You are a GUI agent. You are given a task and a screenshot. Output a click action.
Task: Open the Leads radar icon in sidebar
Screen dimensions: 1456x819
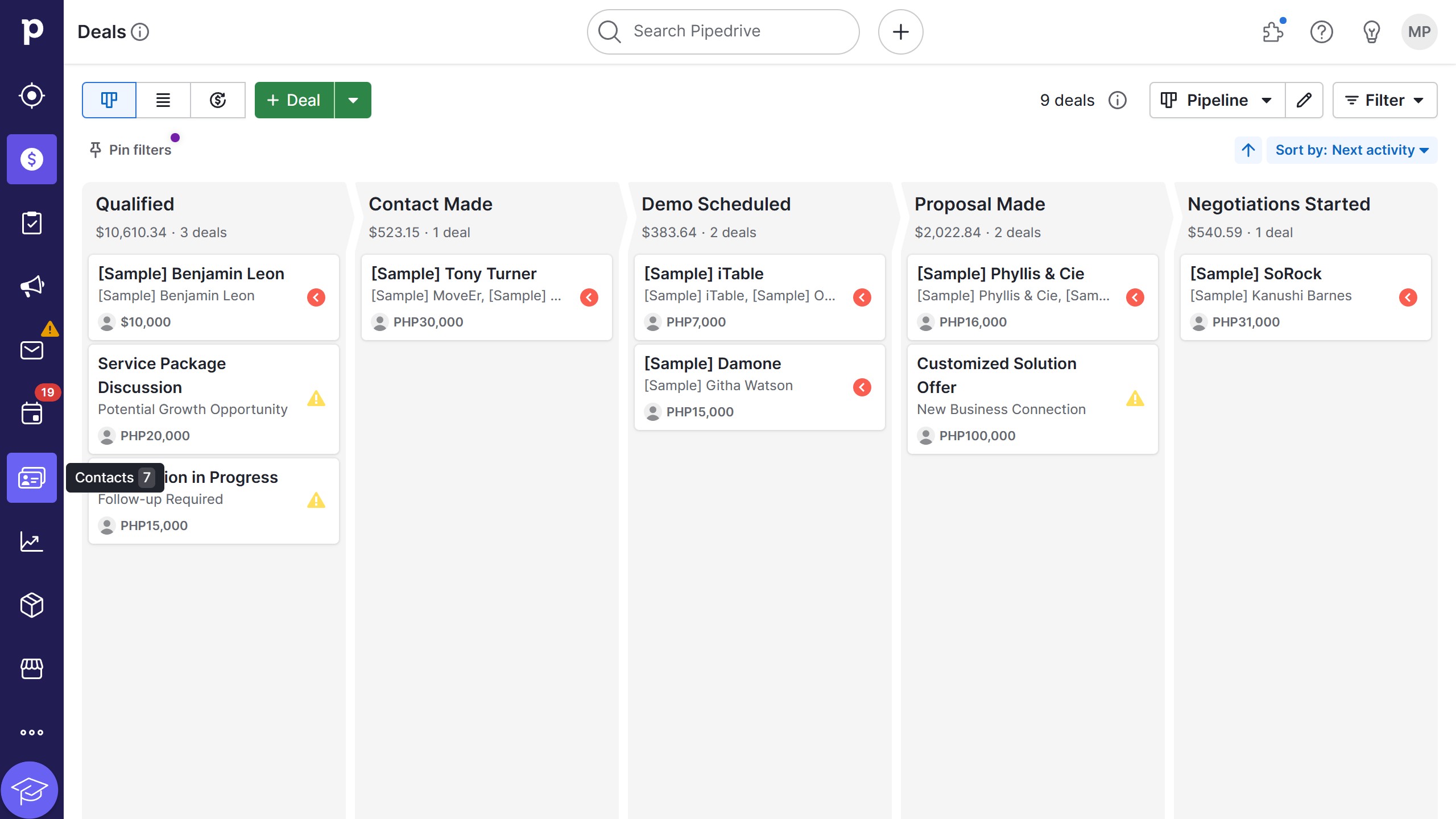tap(32, 96)
